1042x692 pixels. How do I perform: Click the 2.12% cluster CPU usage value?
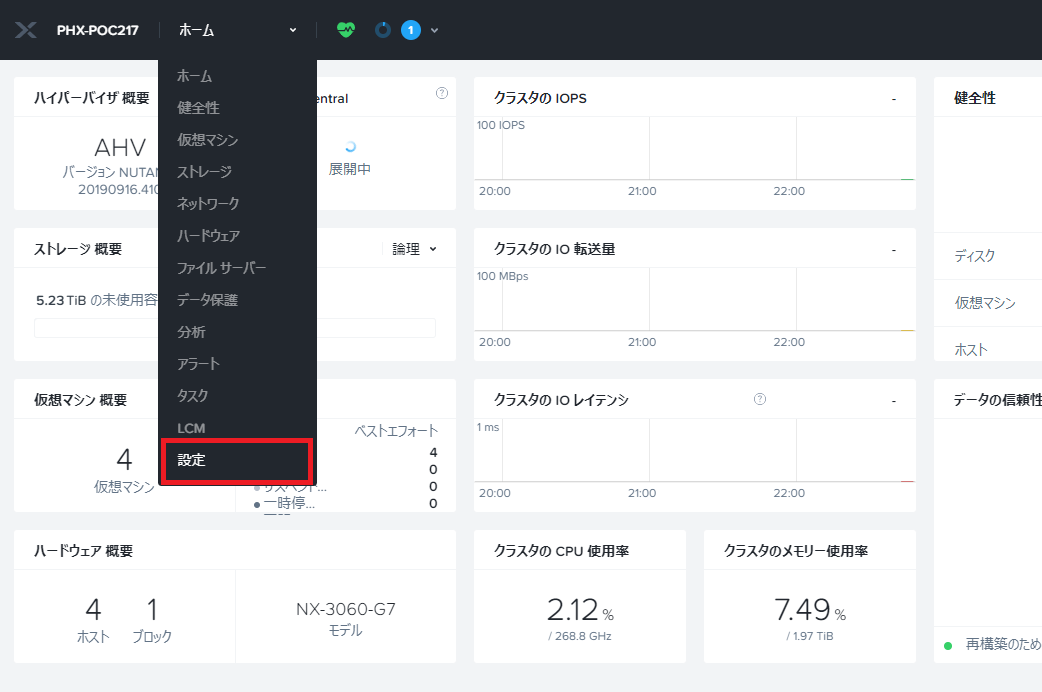580,610
